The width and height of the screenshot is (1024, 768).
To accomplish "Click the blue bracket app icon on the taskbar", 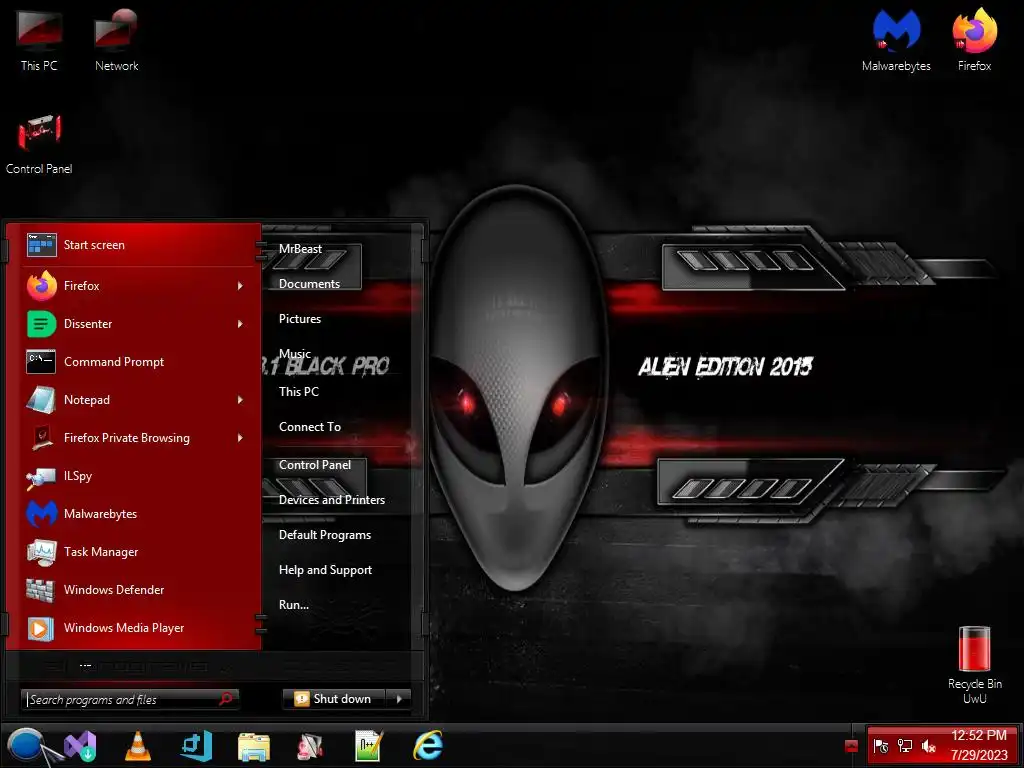I will coord(197,746).
